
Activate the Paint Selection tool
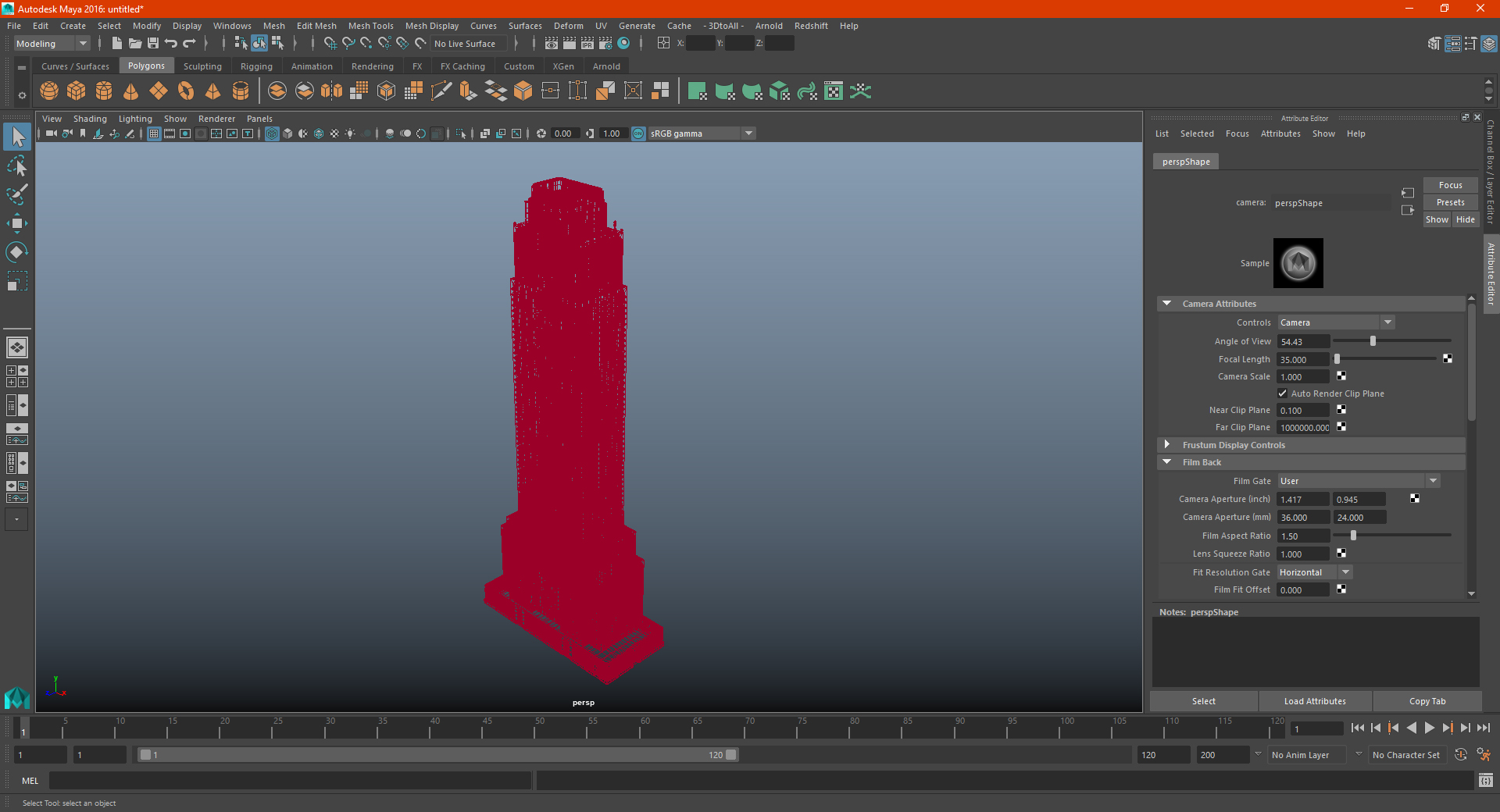pos(17,194)
